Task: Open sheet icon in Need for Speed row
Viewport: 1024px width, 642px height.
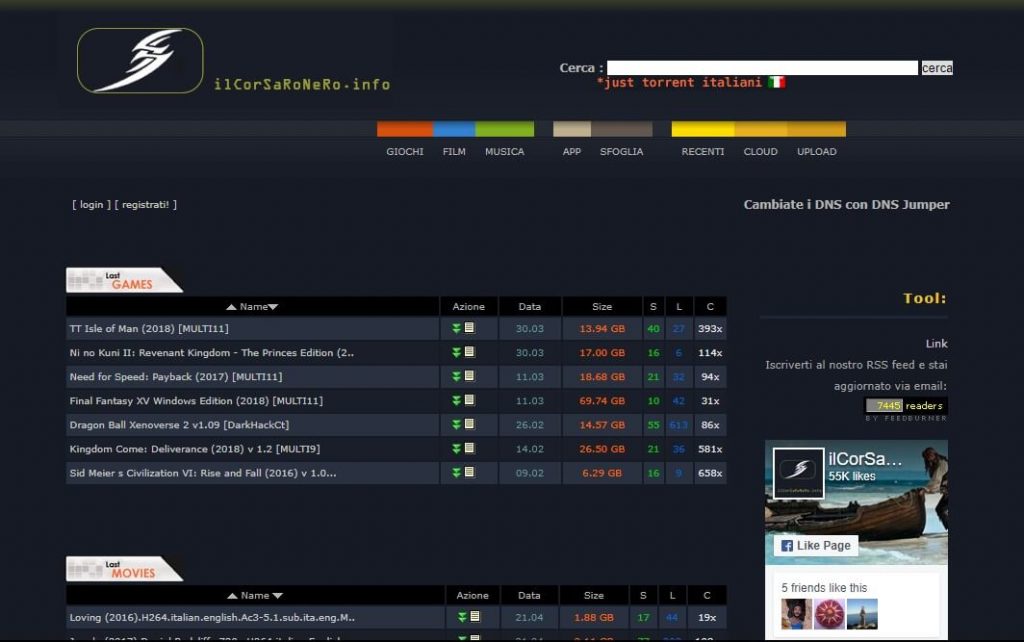Action: coord(469,376)
